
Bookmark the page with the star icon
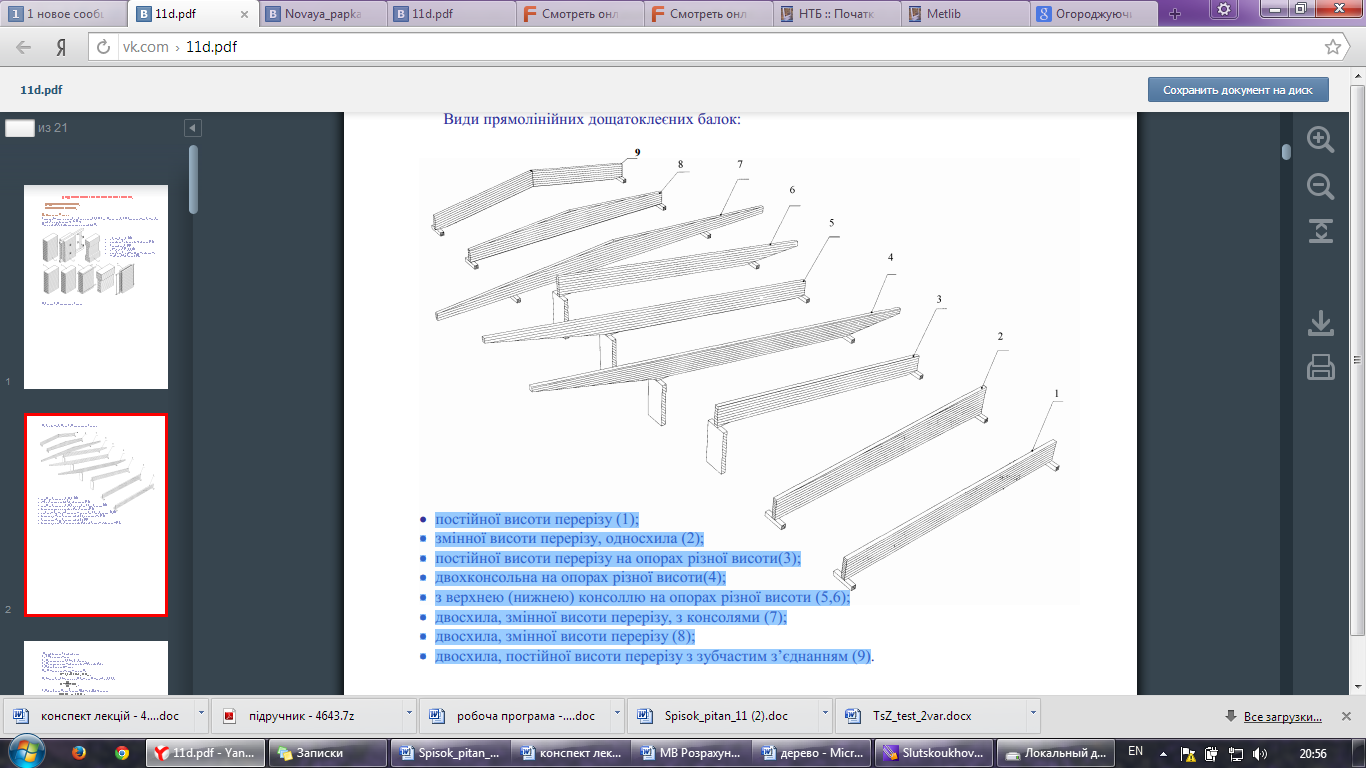pyautogui.click(x=1332, y=47)
